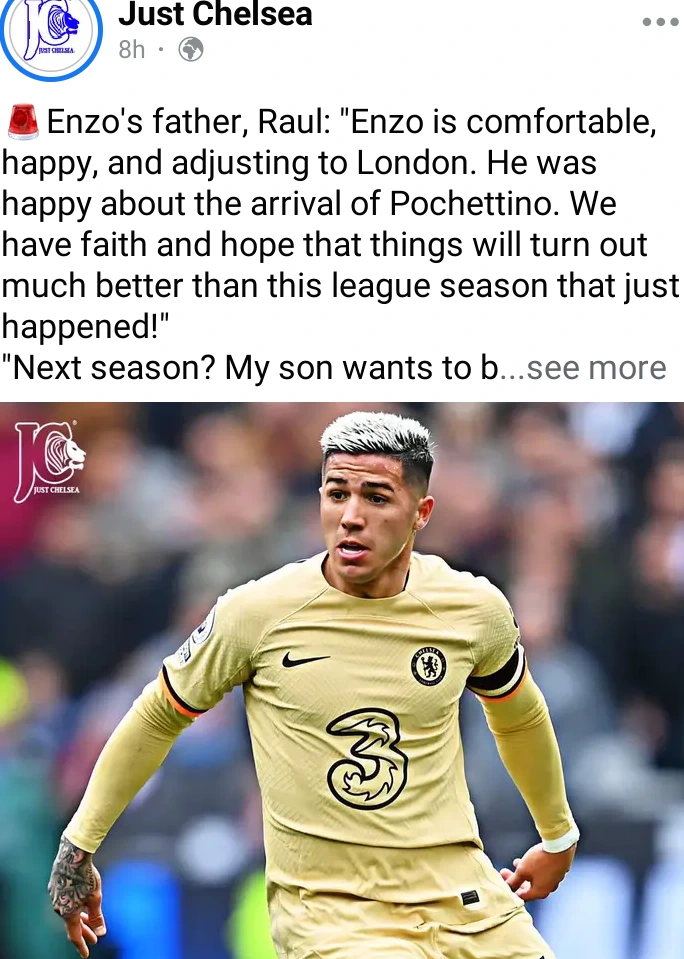Click the player's bleached hair in photo

(x=378, y=439)
